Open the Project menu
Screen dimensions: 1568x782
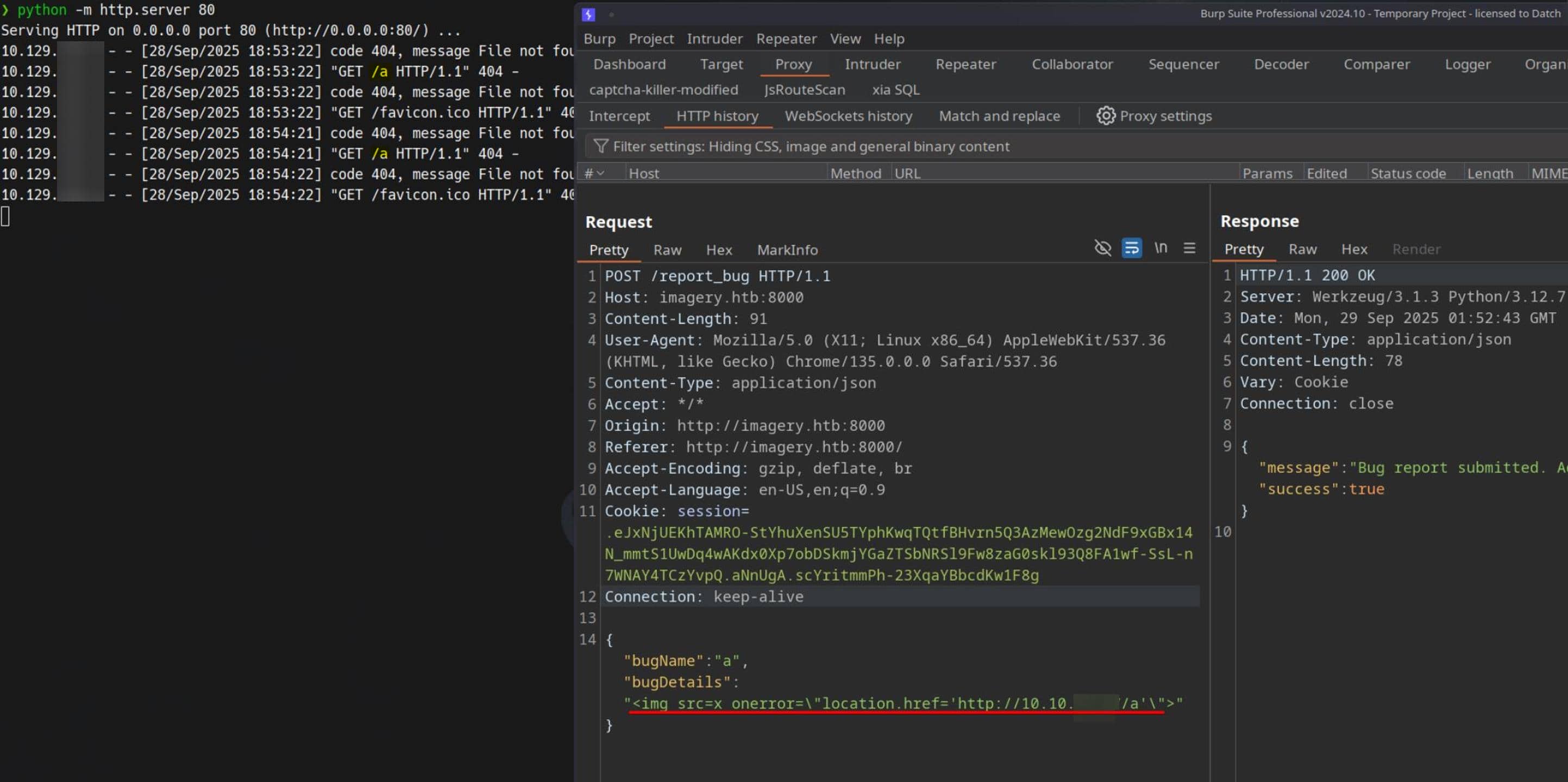tap(651, 39)
